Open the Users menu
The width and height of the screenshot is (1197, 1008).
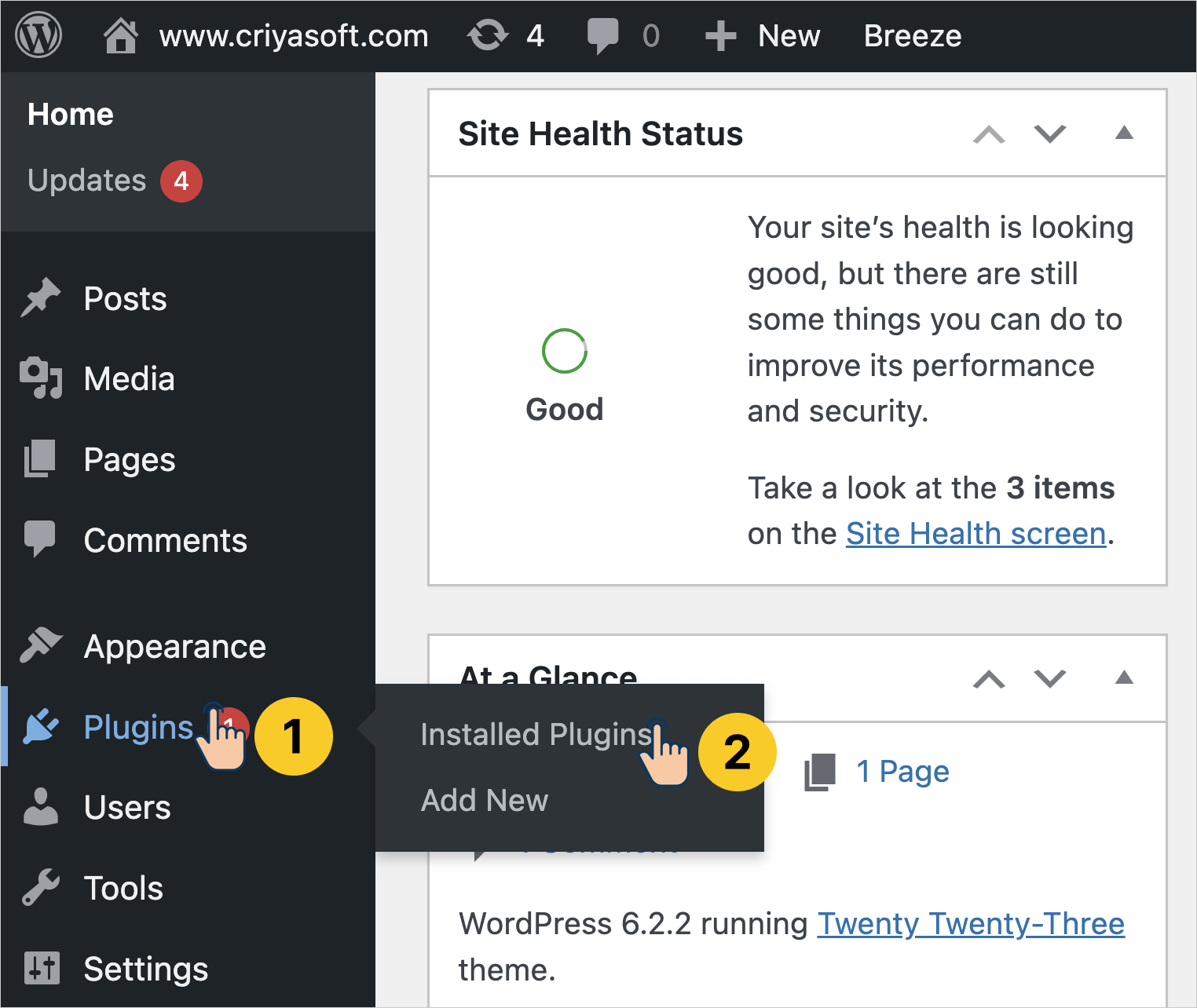pos(127,808)
